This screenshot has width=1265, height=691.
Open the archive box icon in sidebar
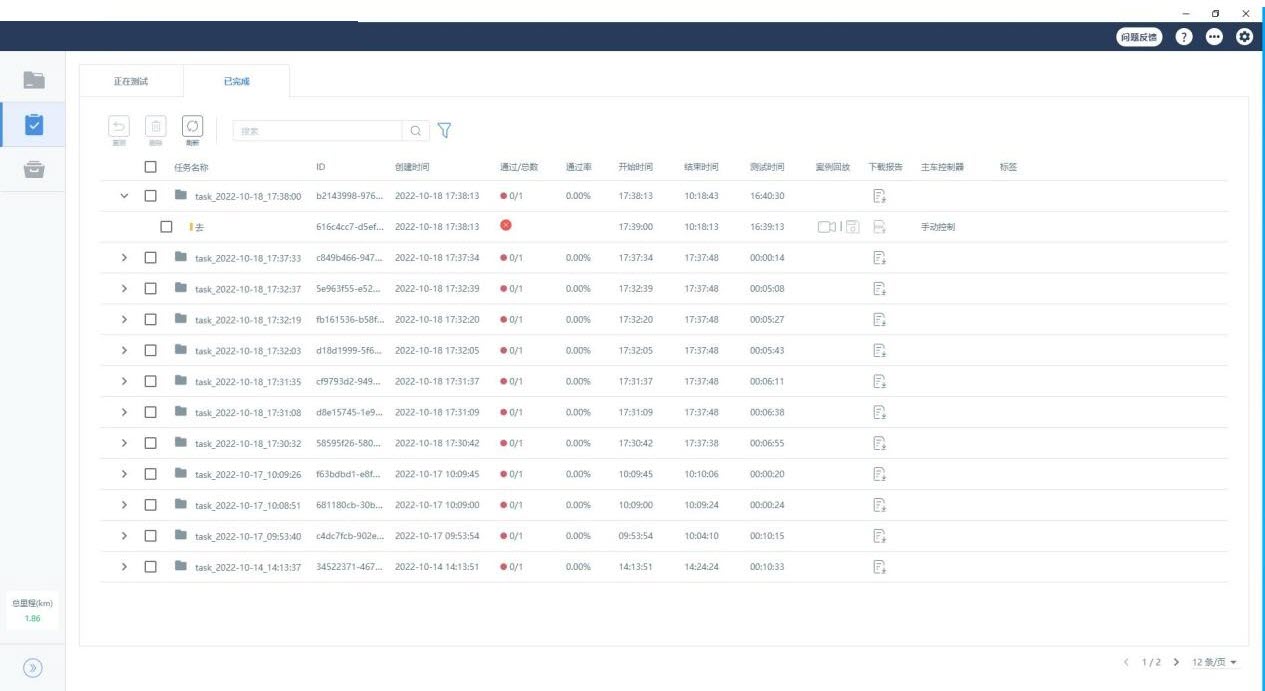click(x=33, y=169)
